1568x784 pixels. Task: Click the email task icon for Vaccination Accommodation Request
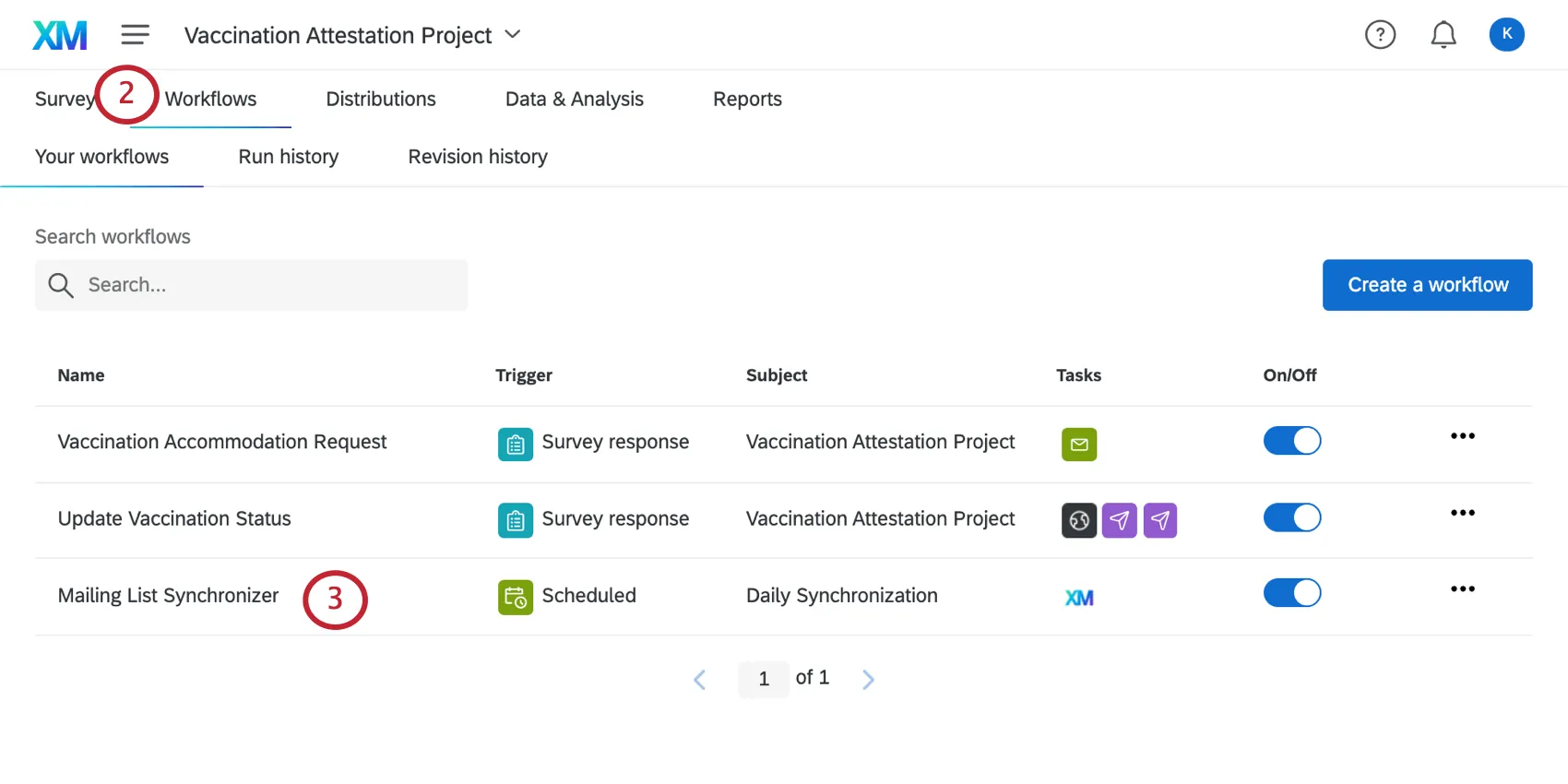(1079, 445)
